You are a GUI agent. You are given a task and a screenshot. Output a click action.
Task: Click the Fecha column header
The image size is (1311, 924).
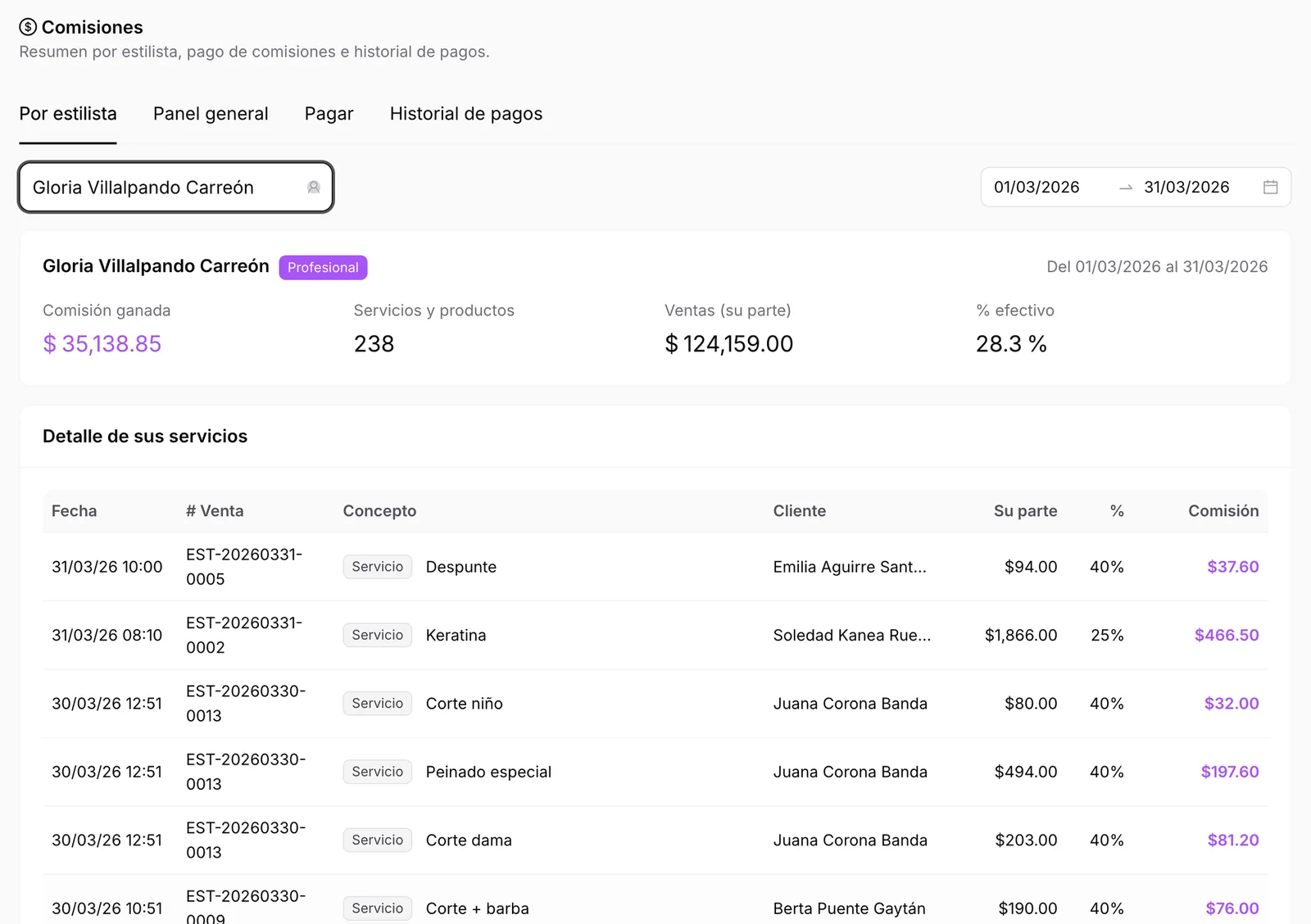[74, 511]
